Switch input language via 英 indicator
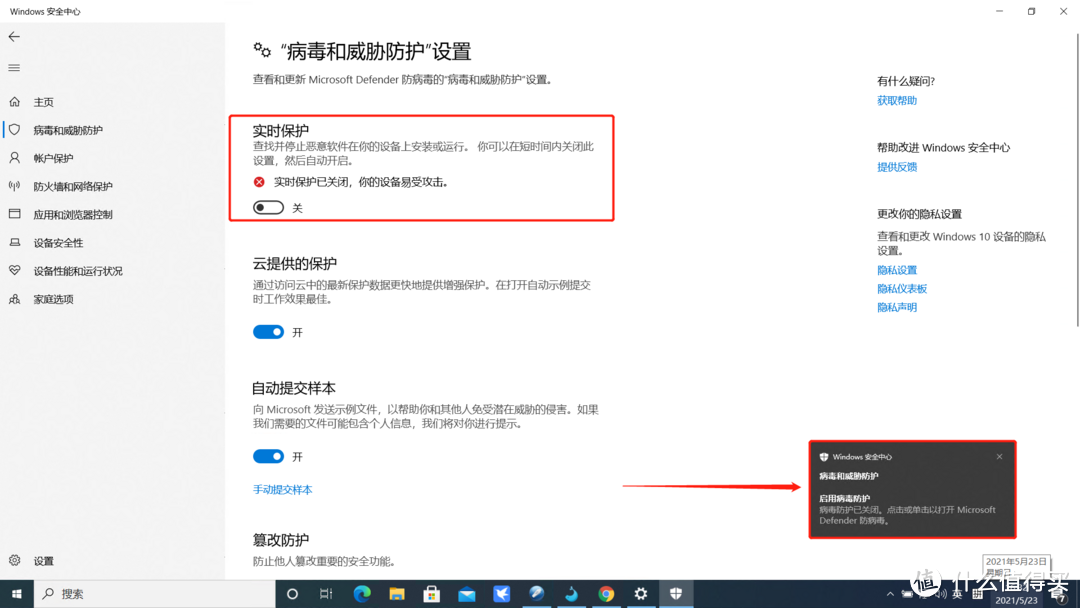The image size is (1080, 608). pos(957,593)
